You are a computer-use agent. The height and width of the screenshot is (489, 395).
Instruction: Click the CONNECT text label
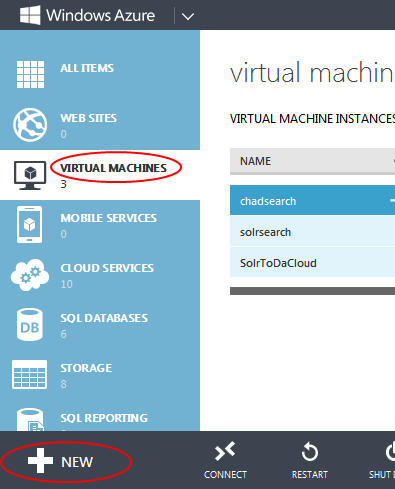(225, 474)
